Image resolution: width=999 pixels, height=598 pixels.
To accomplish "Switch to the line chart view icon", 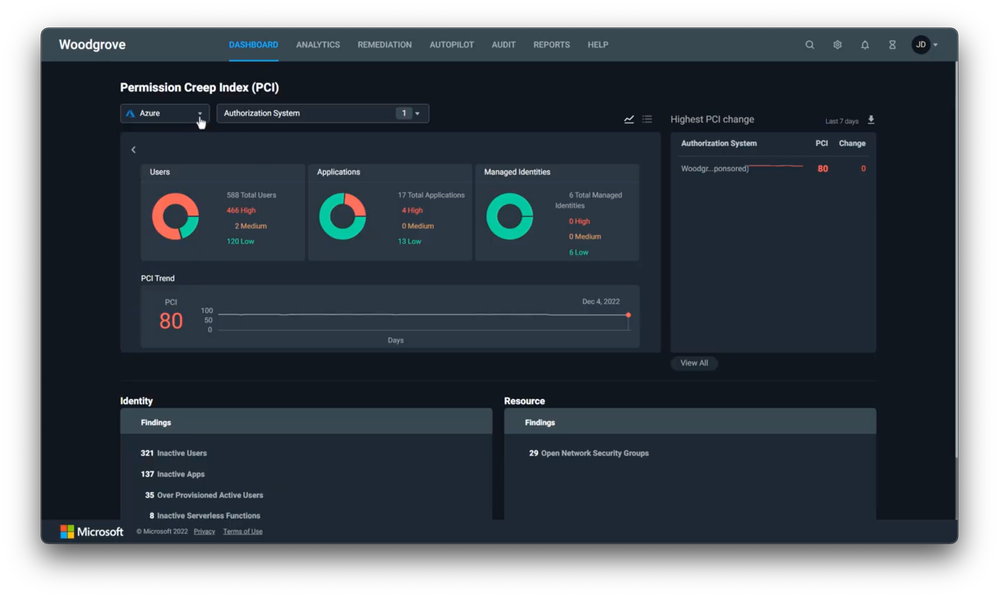I will (629, 119).
